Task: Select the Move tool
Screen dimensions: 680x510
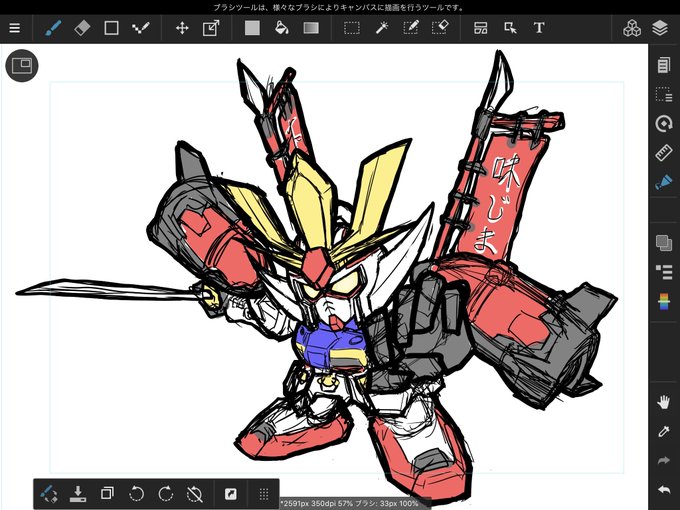Action: (x=182, y=28)
